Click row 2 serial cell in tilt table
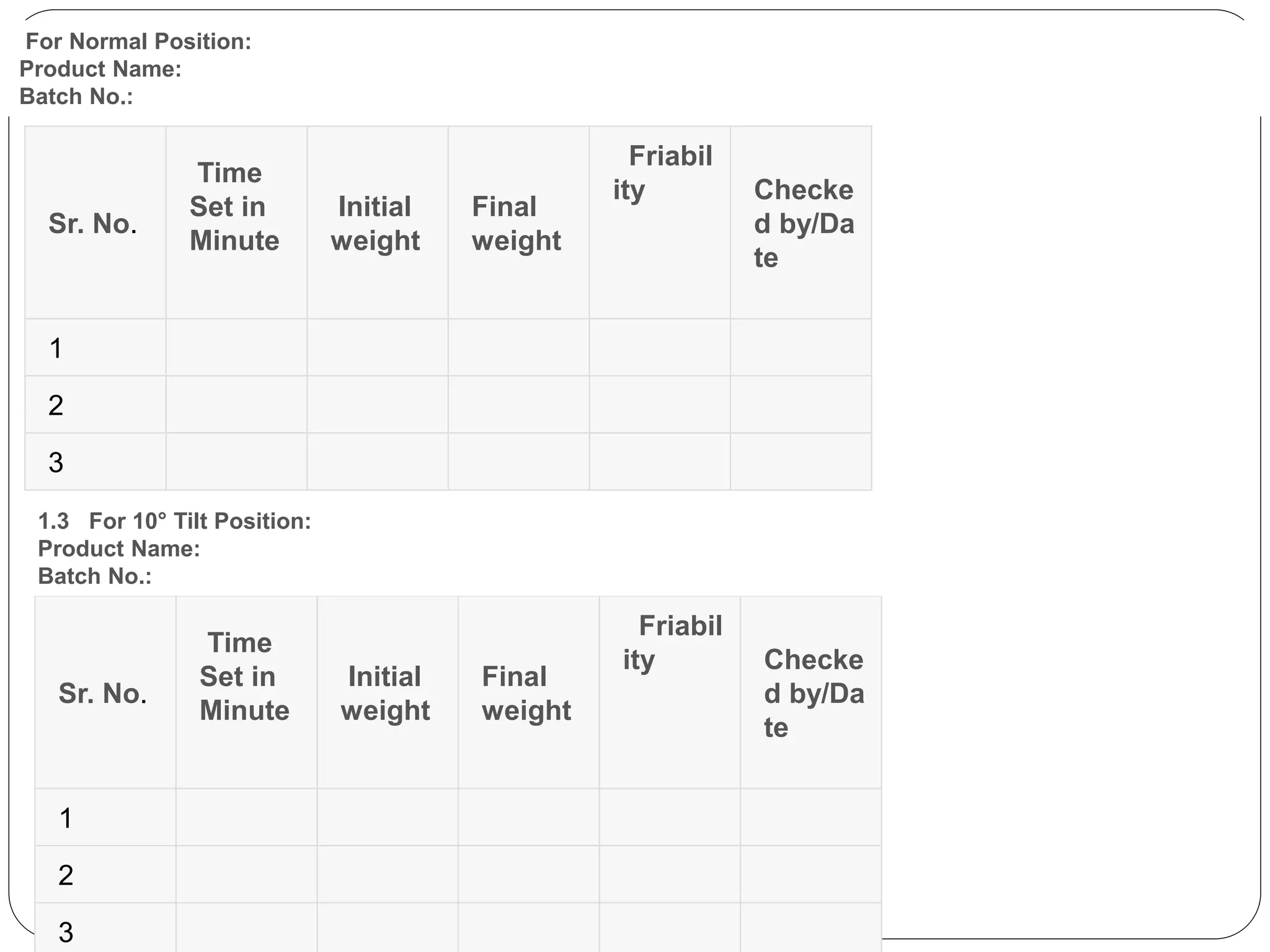The height and width of the screenshot is (952, 1270). 105,875
